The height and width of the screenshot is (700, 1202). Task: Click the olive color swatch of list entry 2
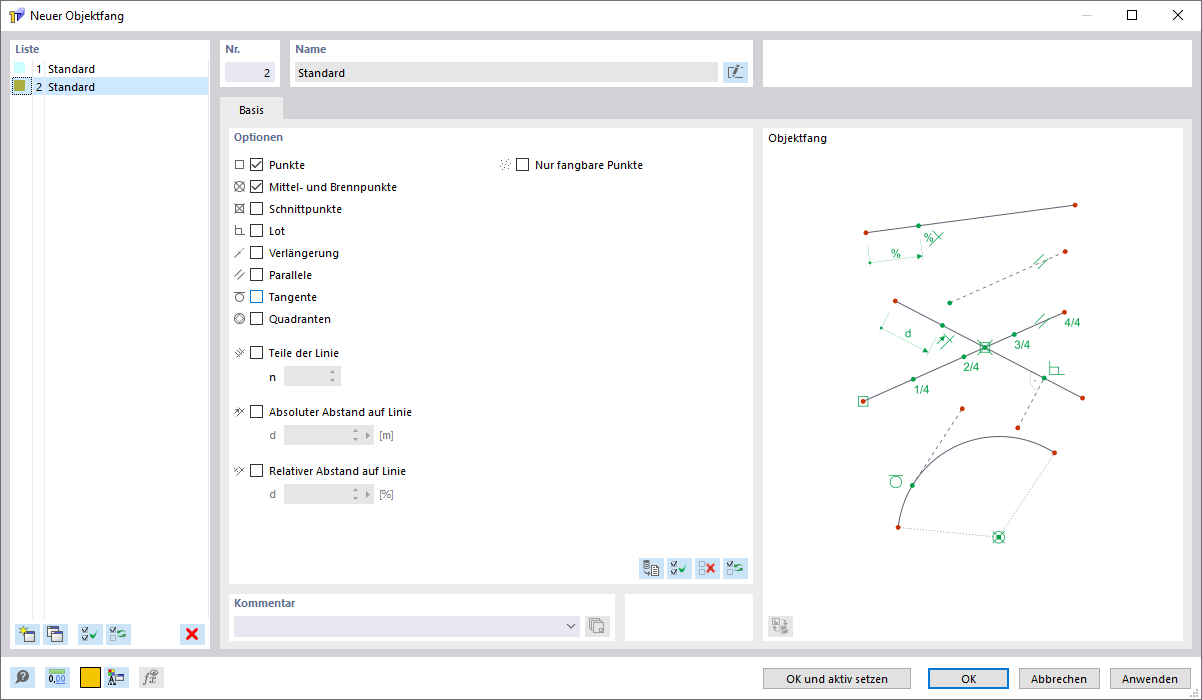[19, 87]
